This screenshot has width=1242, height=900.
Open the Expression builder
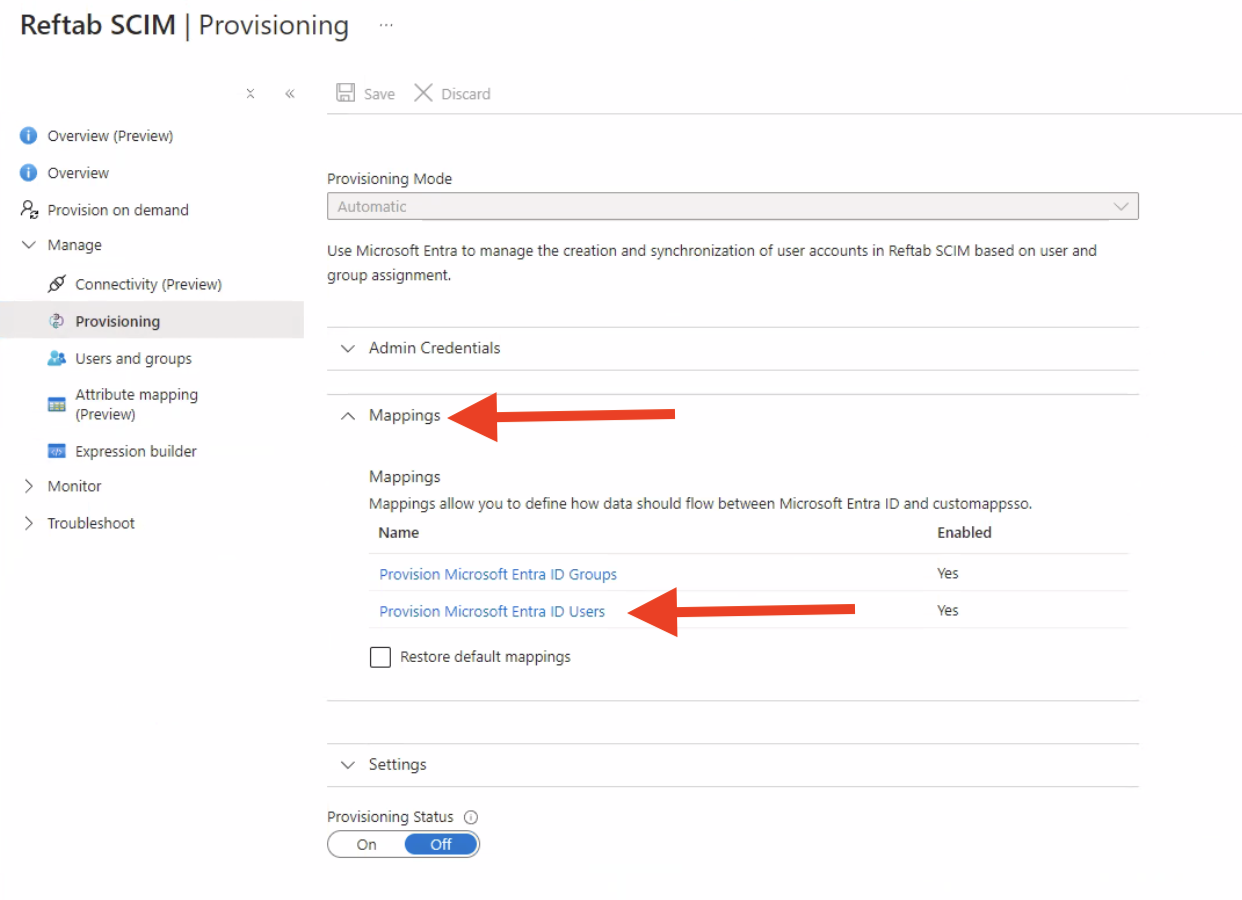coord(57,451)
